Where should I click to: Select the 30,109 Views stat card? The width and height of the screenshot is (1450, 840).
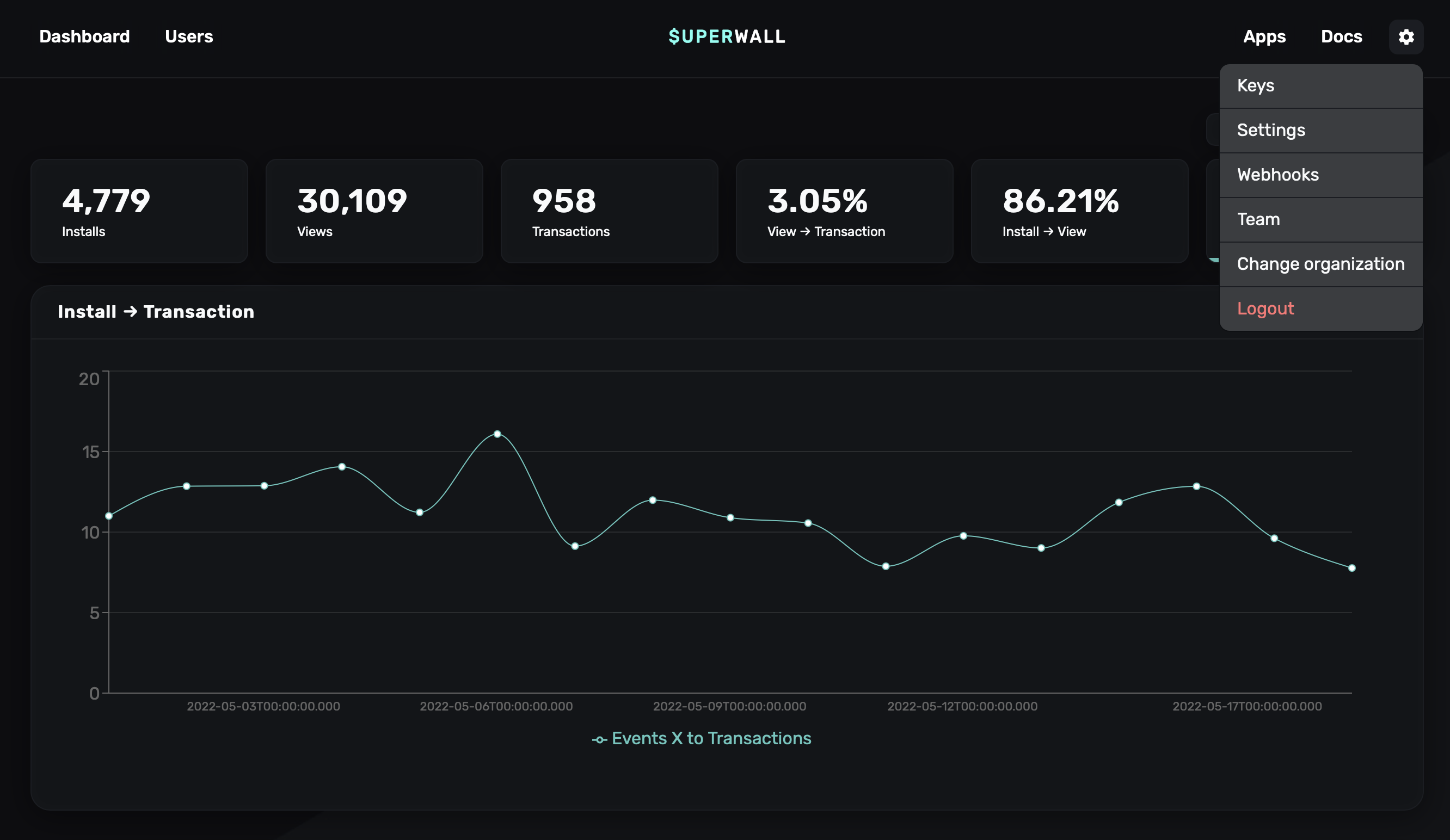point(374,211)
